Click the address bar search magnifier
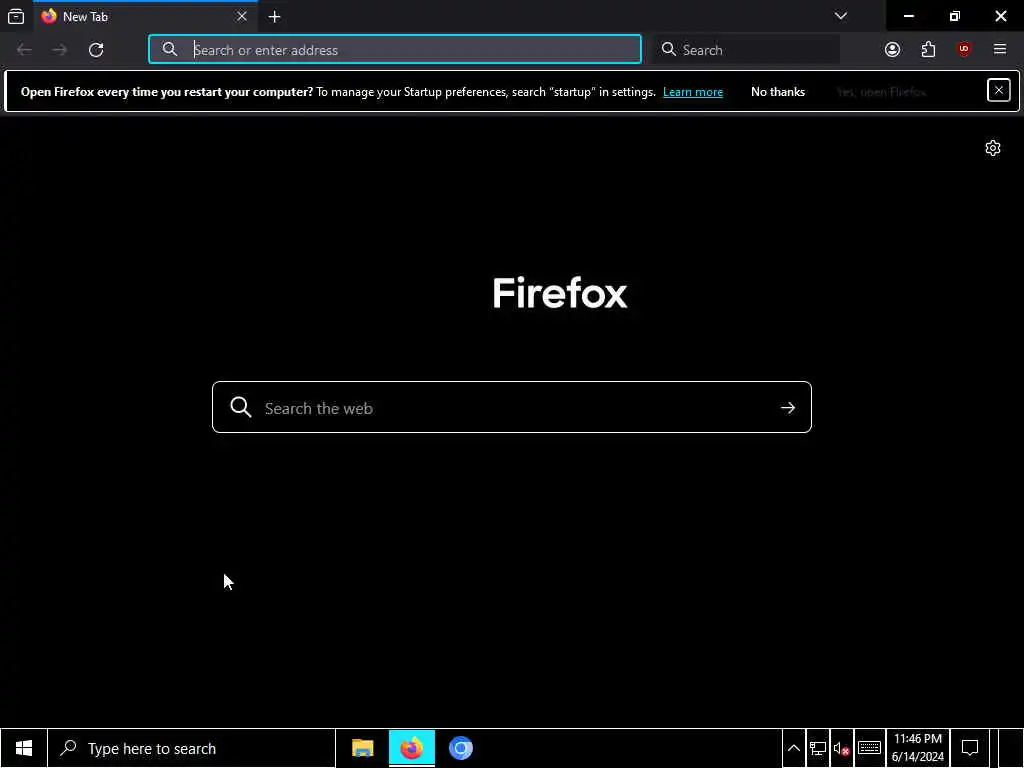The width and height of the screenshot is (1024, 768). 170,50
